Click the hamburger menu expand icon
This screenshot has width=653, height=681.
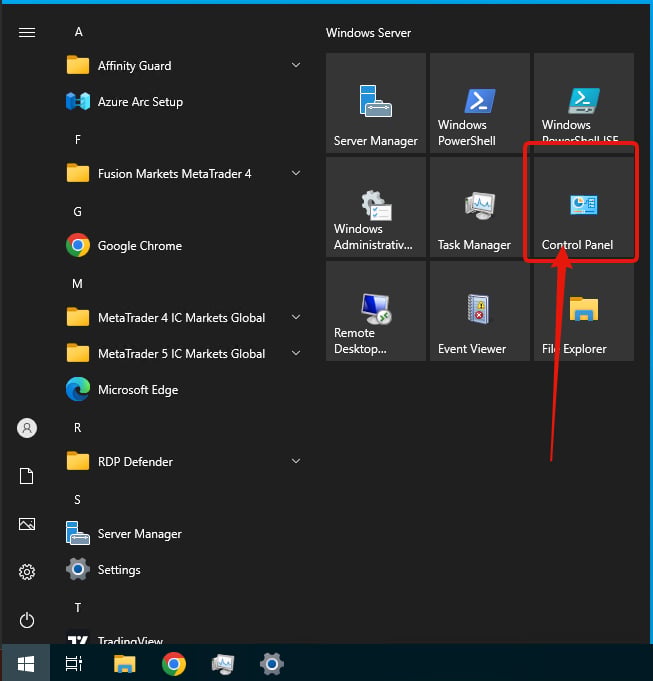tap(27, 33)
